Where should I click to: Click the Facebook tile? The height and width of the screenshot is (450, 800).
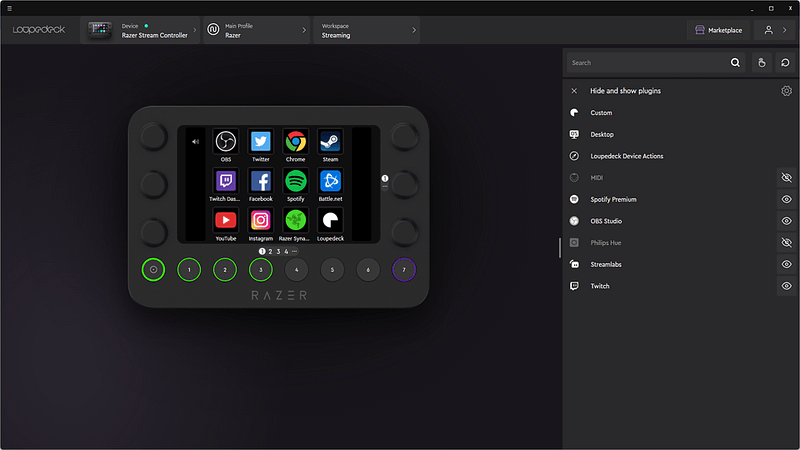tap(260, 181)
